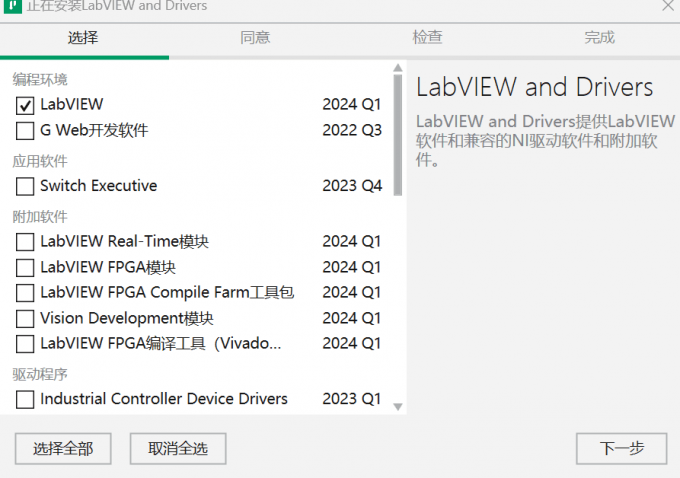Select the LabVIEW product name text

pos(72,105)
